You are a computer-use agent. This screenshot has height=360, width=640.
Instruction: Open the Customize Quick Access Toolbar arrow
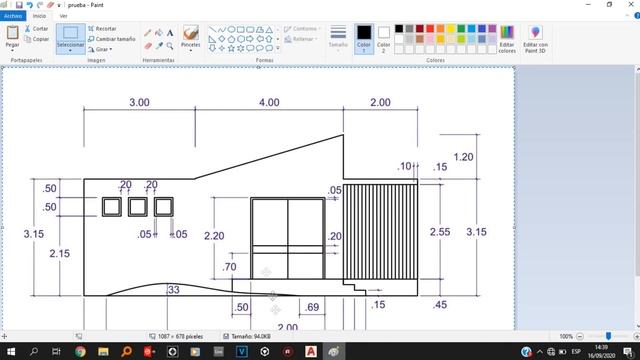coord(59,5)
